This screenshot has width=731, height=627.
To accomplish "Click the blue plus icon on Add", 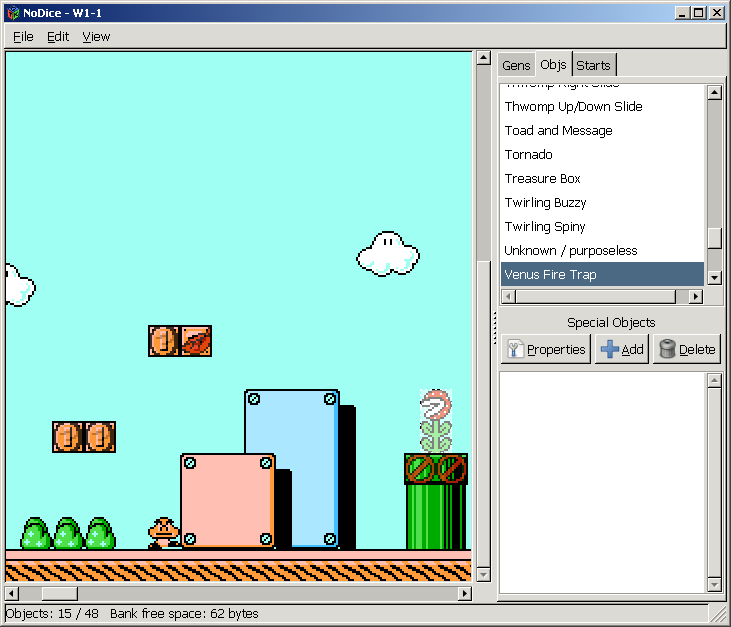I will (x=609, y=349).
